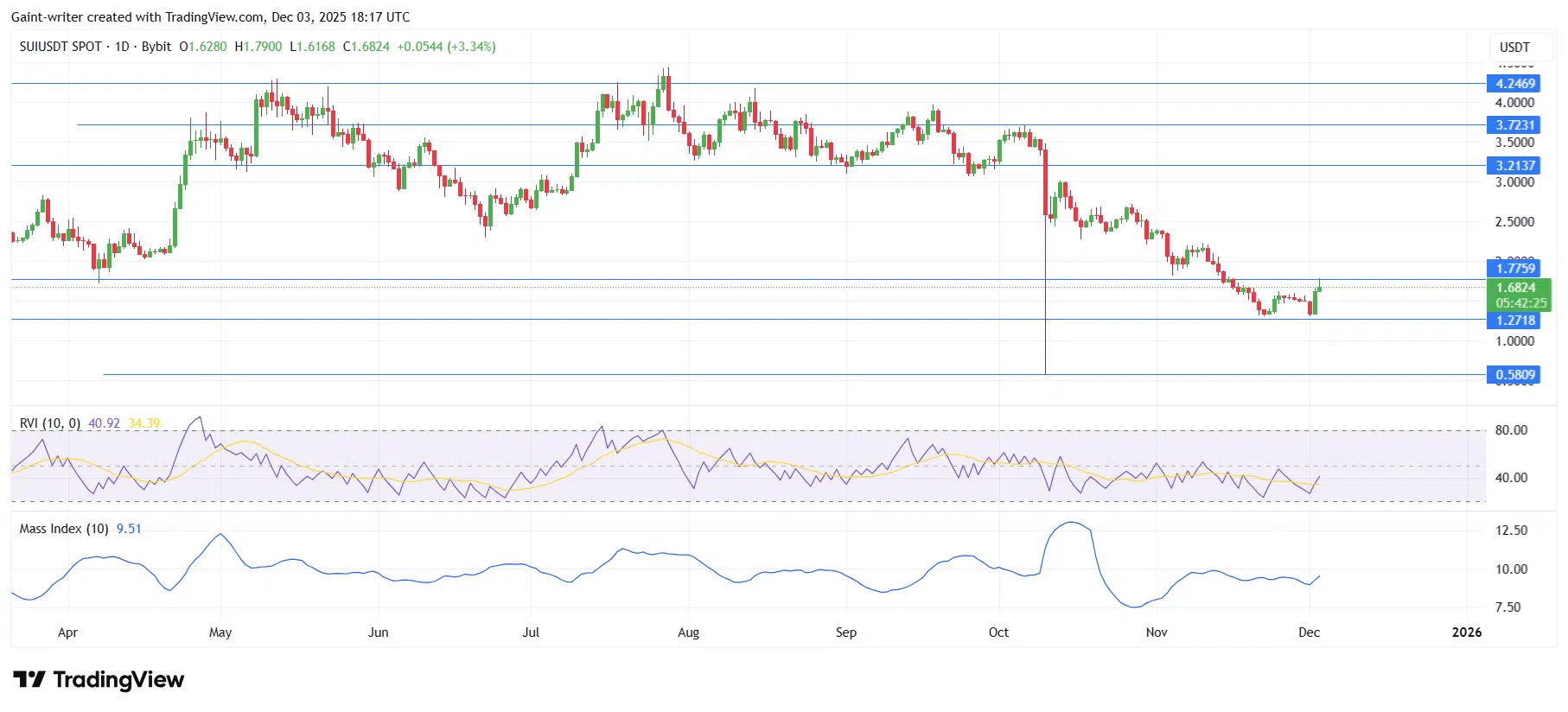Click the TradingView logo icon
Image resolution: width=1568 pixels, height=712 pixels.
[29, 680]
